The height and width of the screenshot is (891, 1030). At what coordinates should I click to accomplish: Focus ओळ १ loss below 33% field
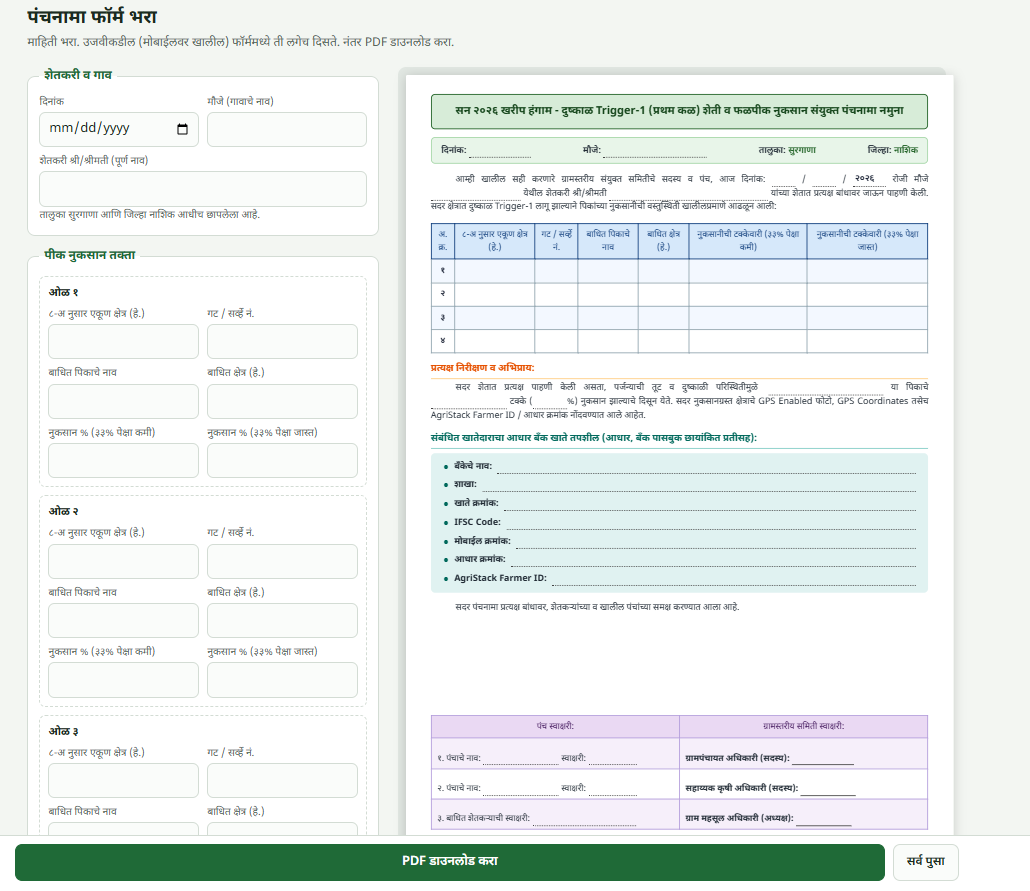click(123, 460)
